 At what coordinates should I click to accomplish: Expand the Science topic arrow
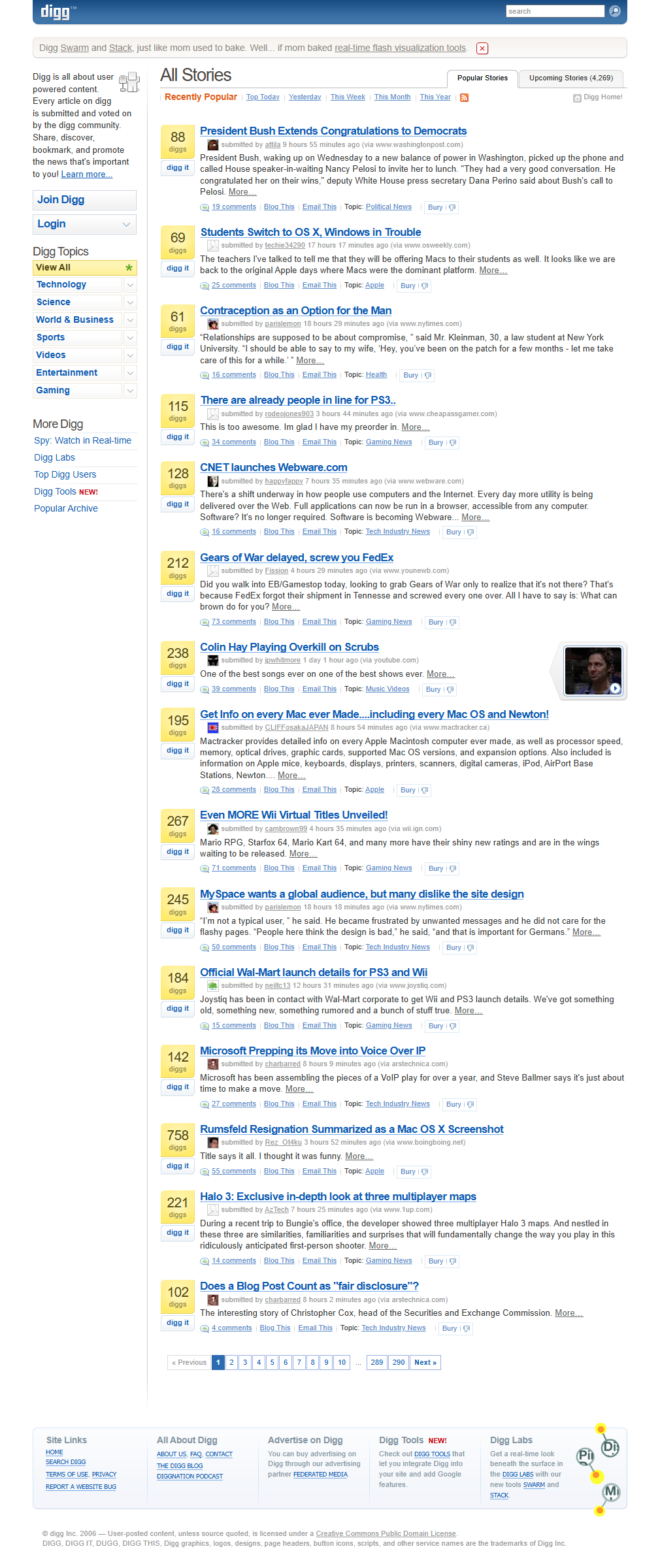pos(130,302)
